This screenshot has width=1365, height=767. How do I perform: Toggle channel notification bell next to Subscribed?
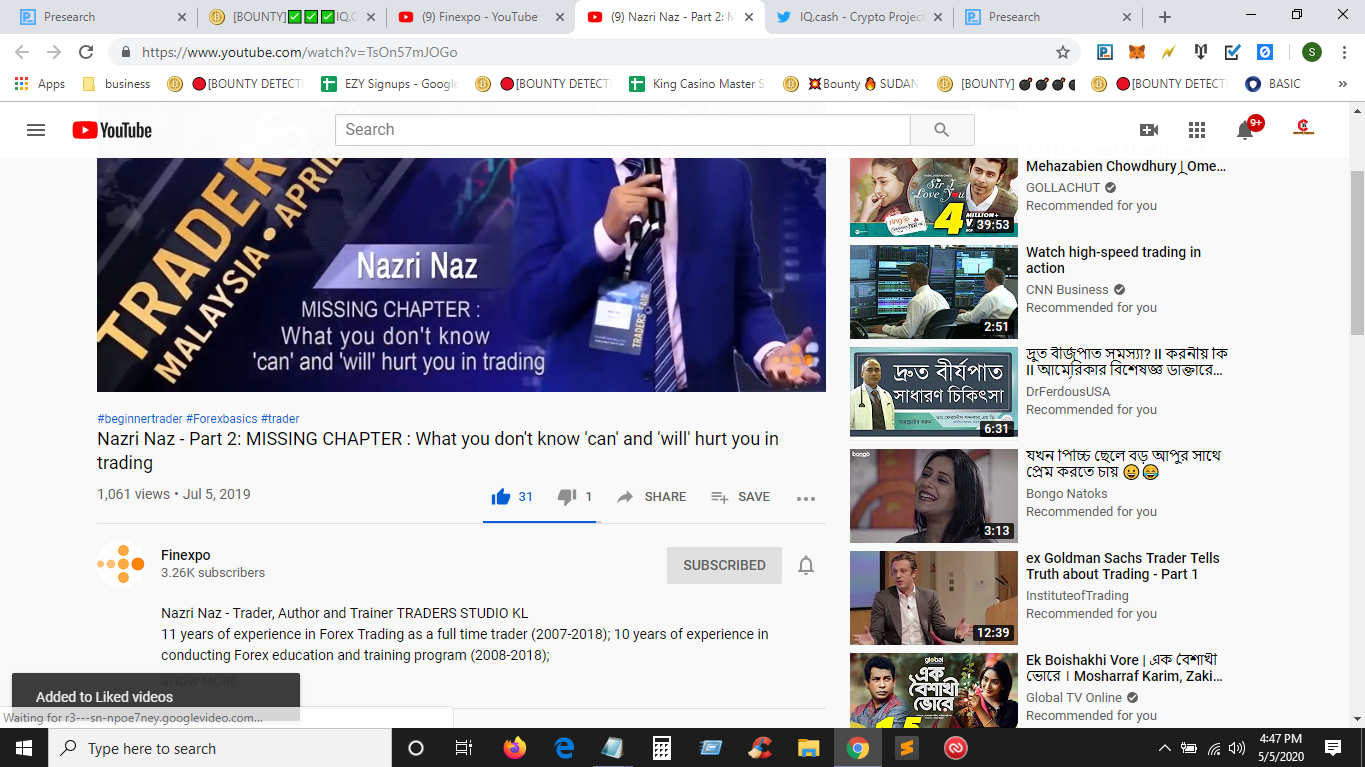pyautogui.click(x=806, y=565)
